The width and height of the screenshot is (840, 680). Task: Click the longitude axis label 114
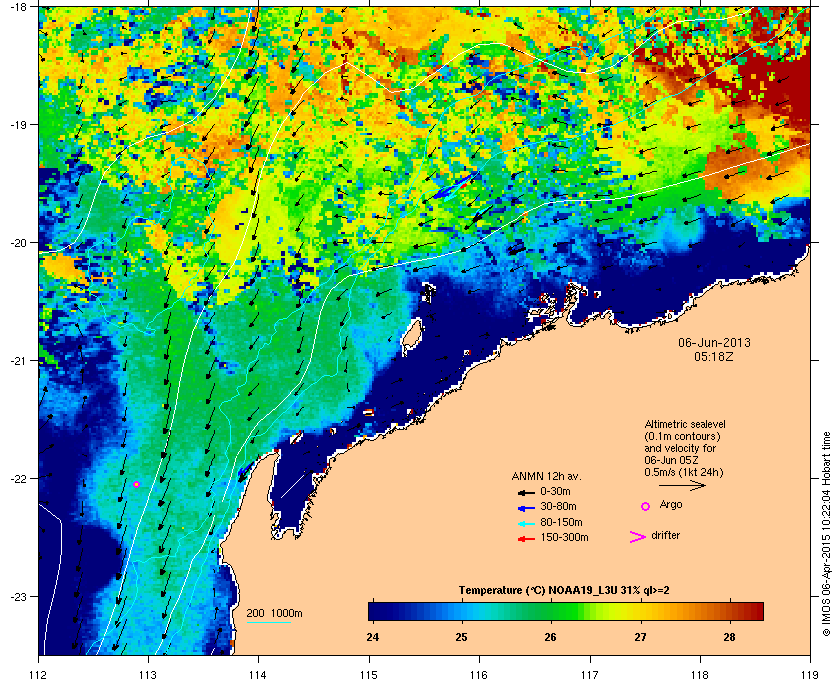tap(259, 674)
